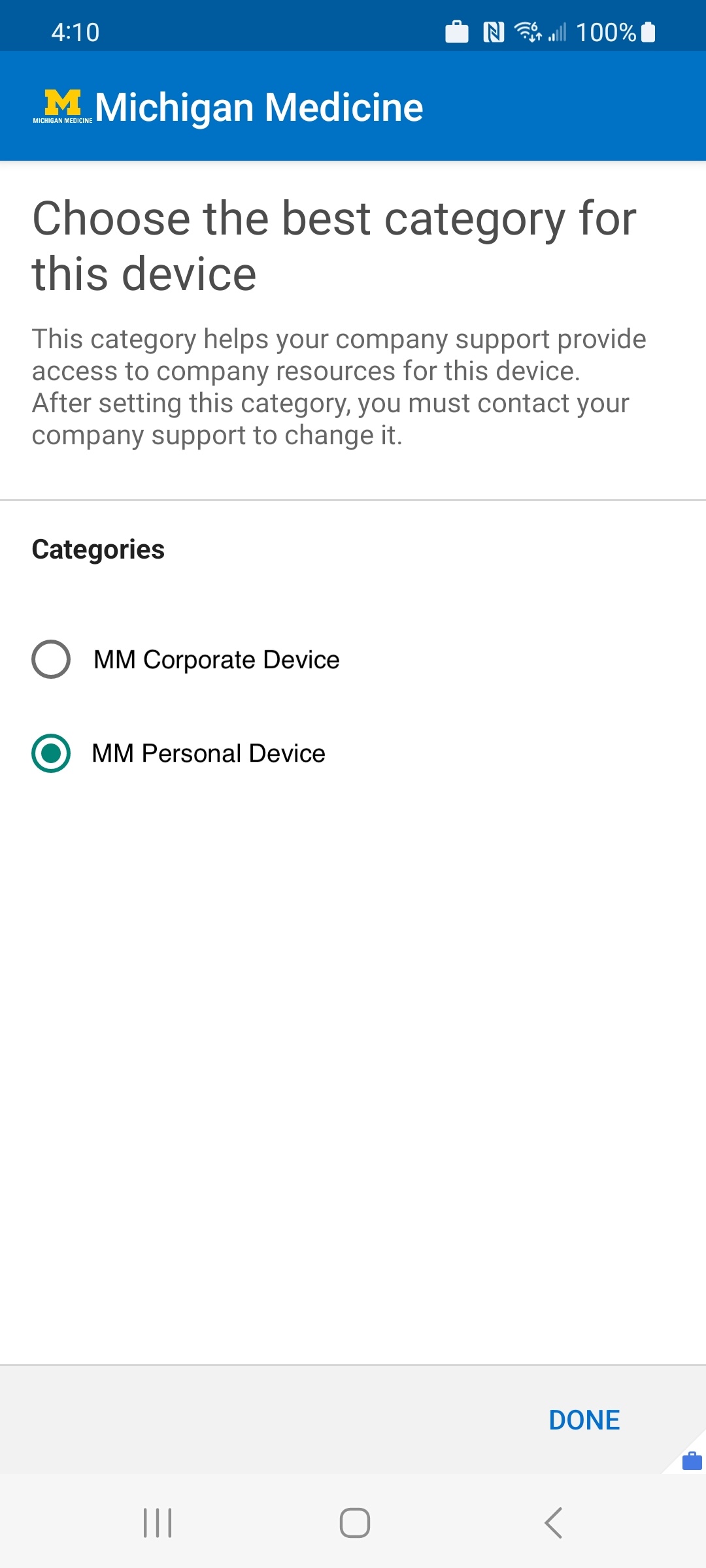Tap the work profile briefcase in status bar
The width and height of the screenshot is (706, 1568).
tap(457, 32)
